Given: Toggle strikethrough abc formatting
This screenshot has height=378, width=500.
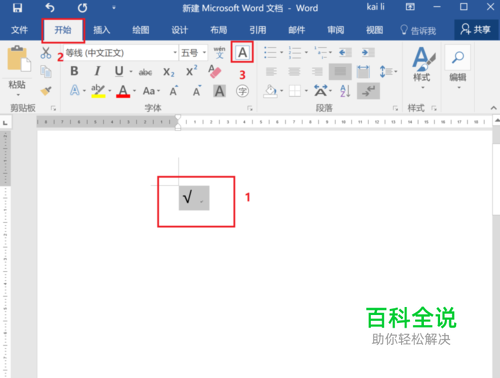Looking at the screenshot, I should [x=145, y=72].
